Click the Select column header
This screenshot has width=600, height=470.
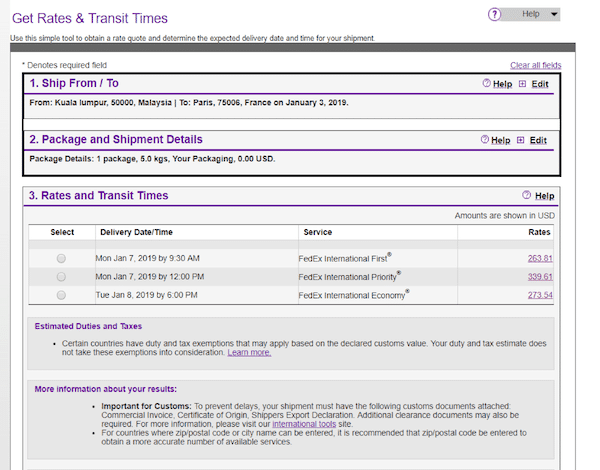click(x=62, y=232)
